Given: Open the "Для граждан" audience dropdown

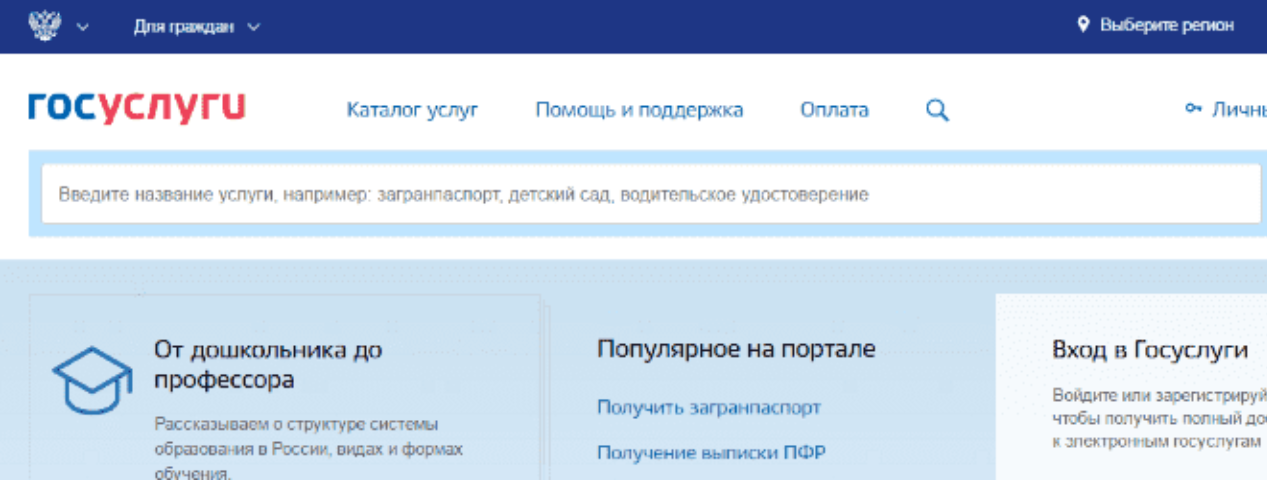Looking at the screenshot, I should point(197,27).
